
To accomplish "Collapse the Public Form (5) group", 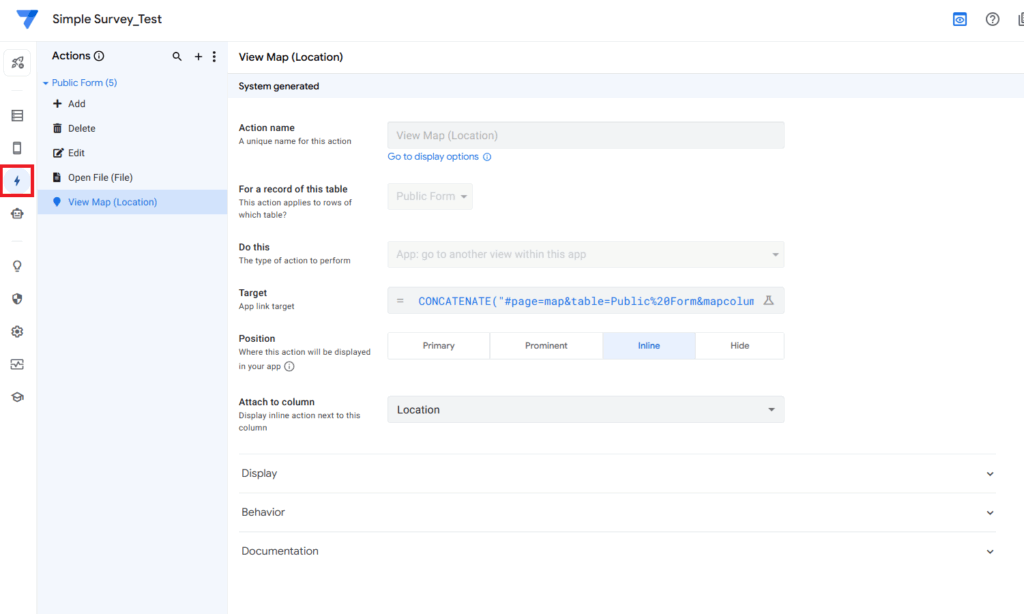I will [46, 83].
